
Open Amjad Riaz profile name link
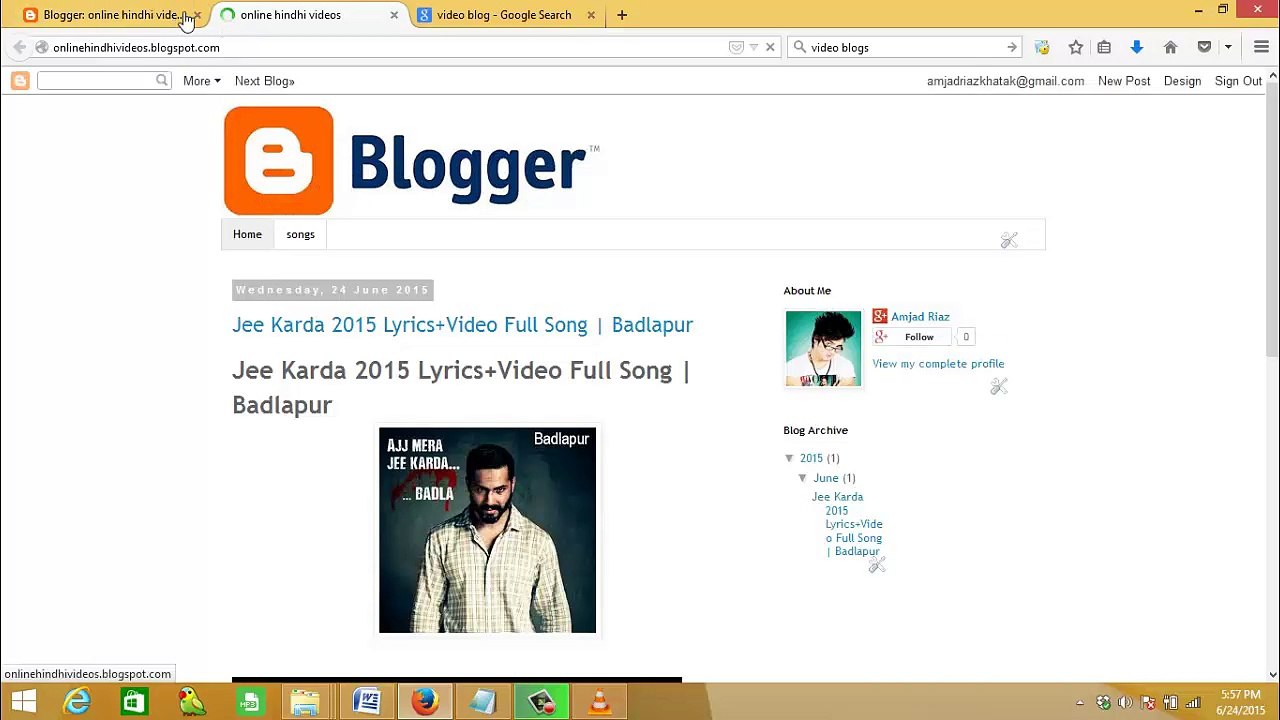[920, 317]
